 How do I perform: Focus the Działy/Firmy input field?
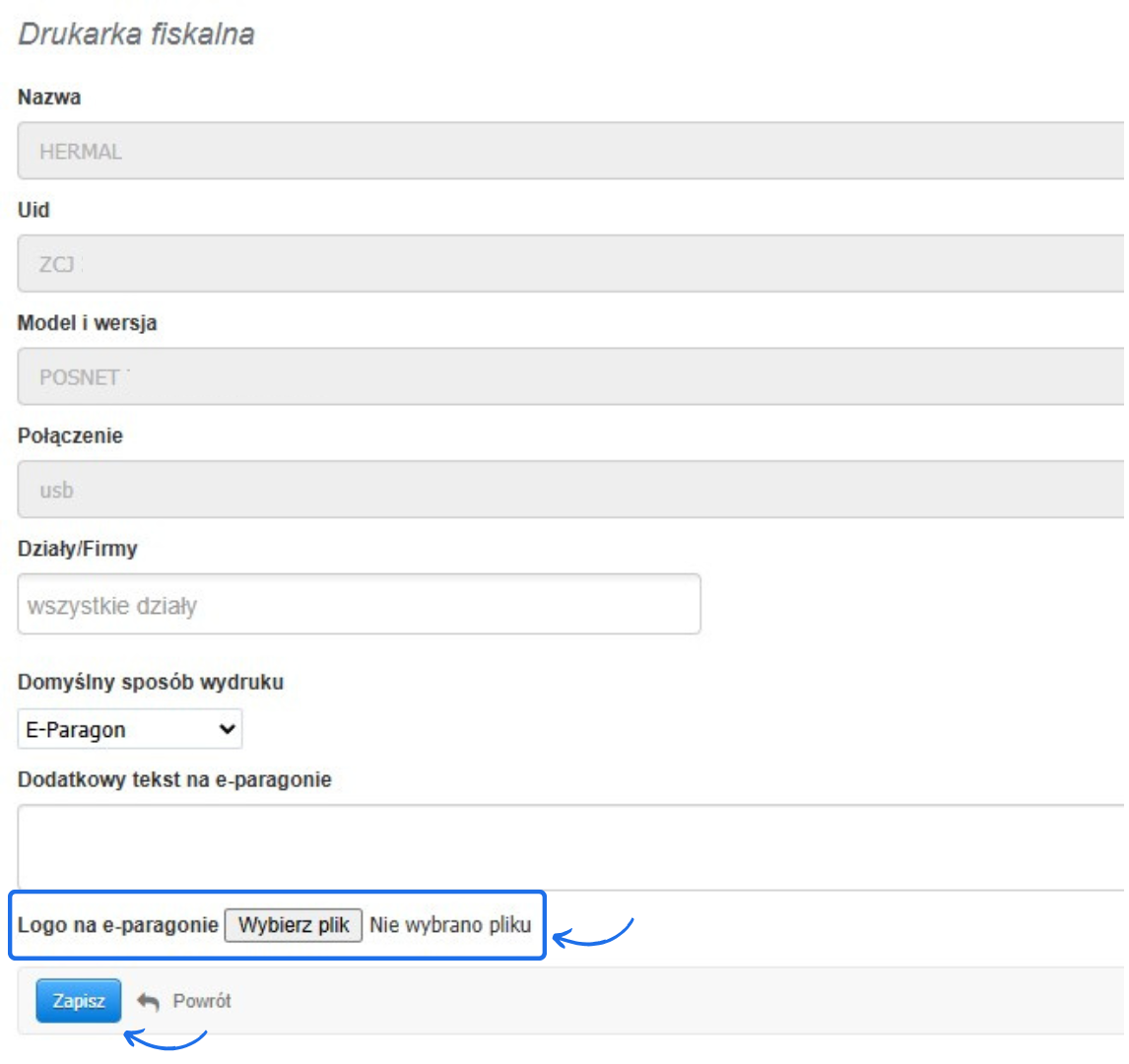(x=359, y=605)
